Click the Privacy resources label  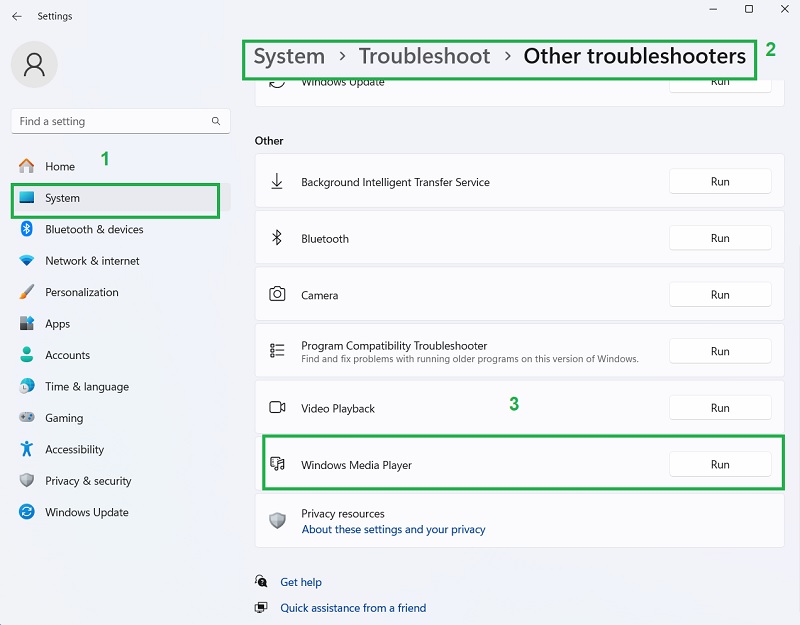pyautogui.click(x=343, y=513)
